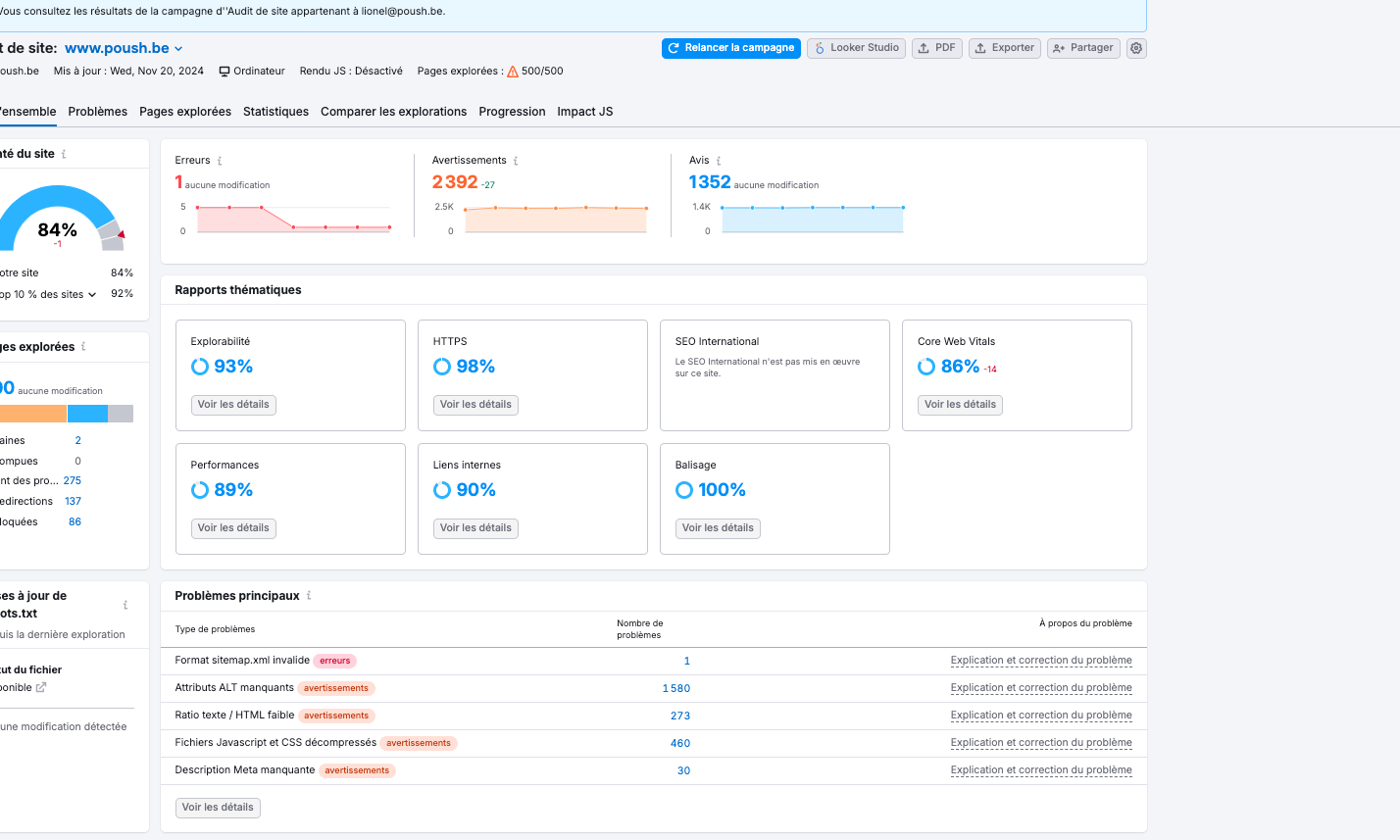Viewport: 1400px width, 840px height.
Task: Open the robots.txt external link icon
Action: click(x=41, y=688)
